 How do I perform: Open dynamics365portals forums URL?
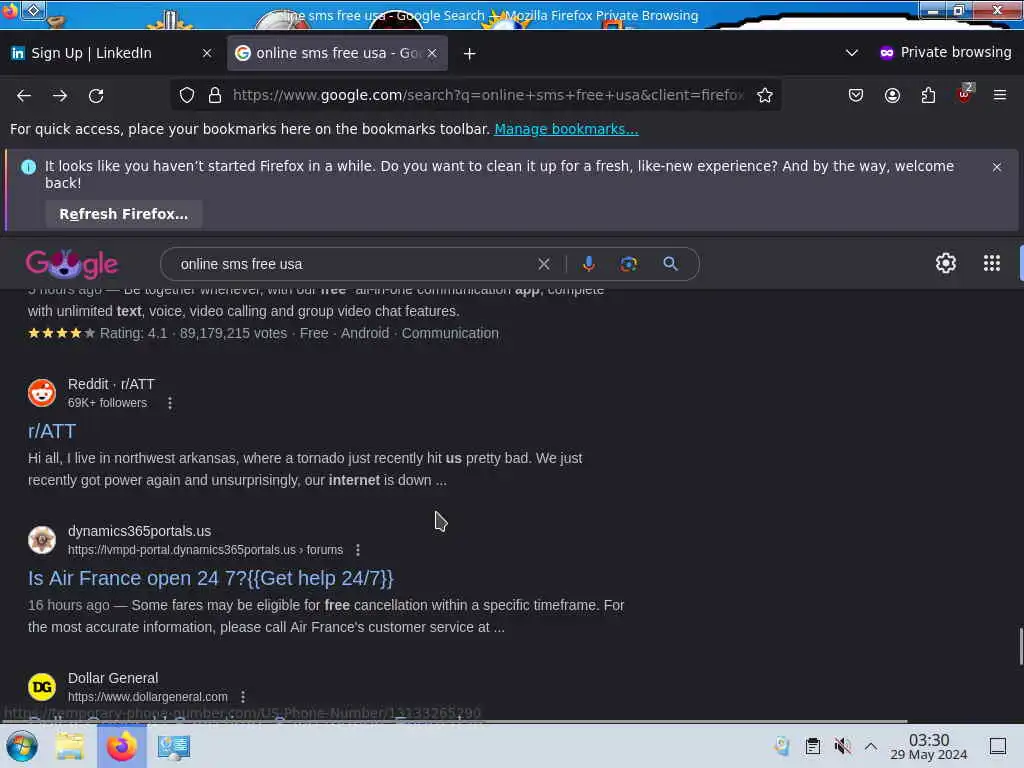click(x=205, y=550)
